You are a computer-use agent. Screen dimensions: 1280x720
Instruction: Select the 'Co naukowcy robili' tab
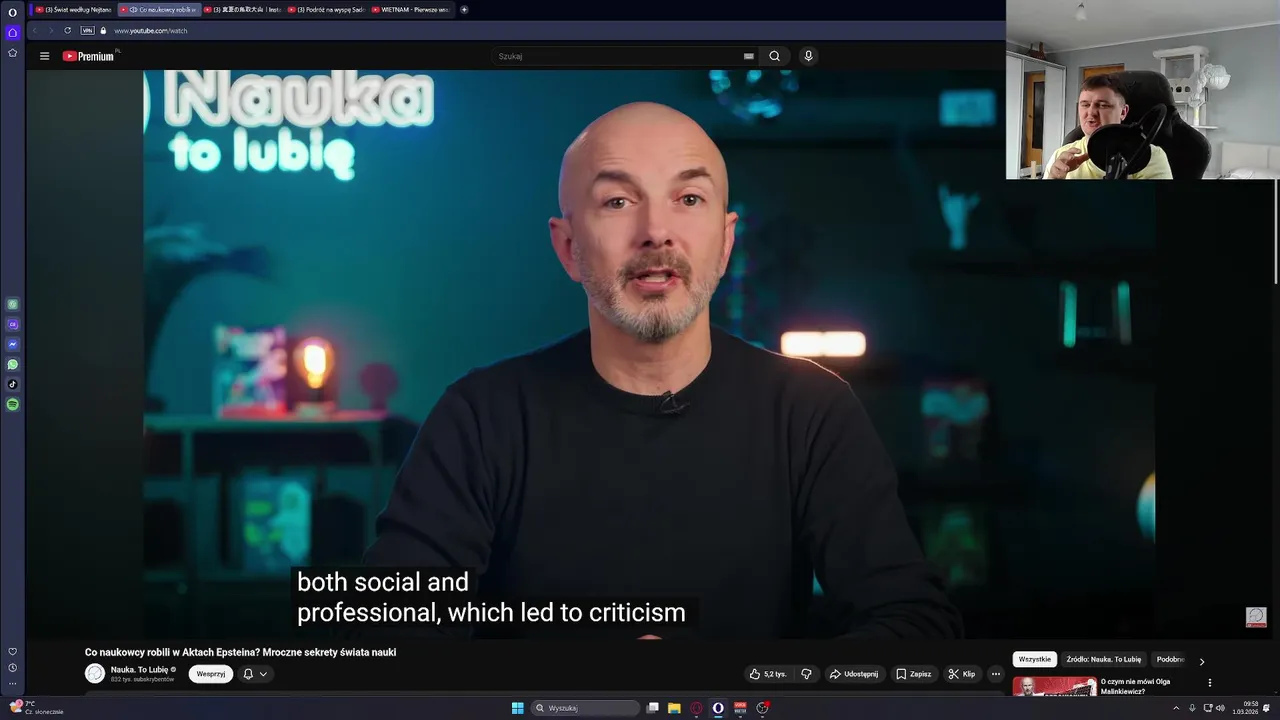158,9
